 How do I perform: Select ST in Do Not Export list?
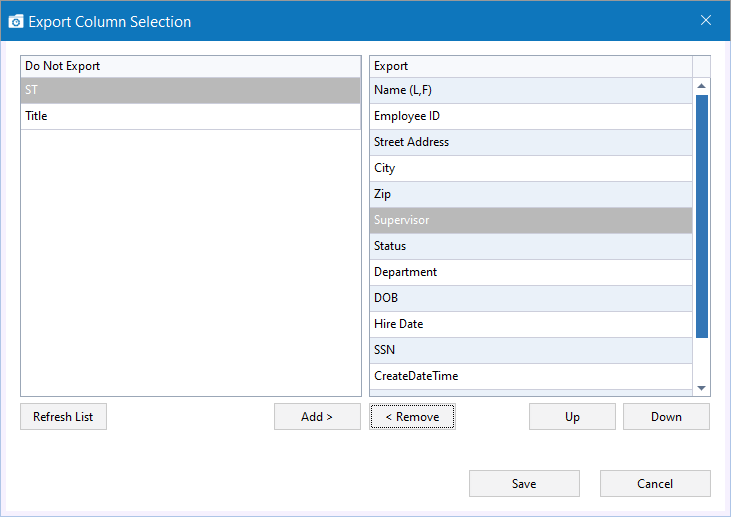point(190,90)
